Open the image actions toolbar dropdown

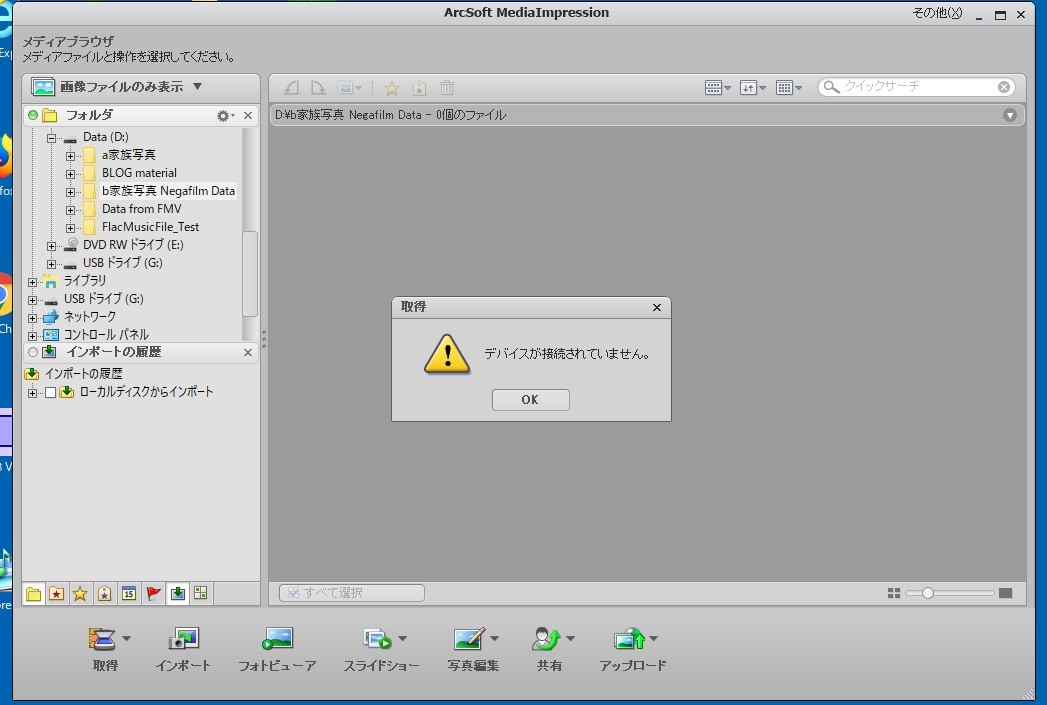(x=349, y=87)
